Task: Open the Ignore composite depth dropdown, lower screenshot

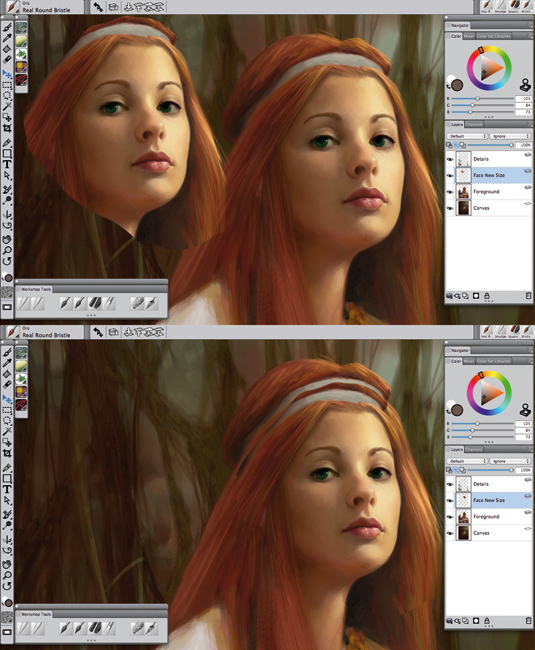Action: tap(510, 461)
